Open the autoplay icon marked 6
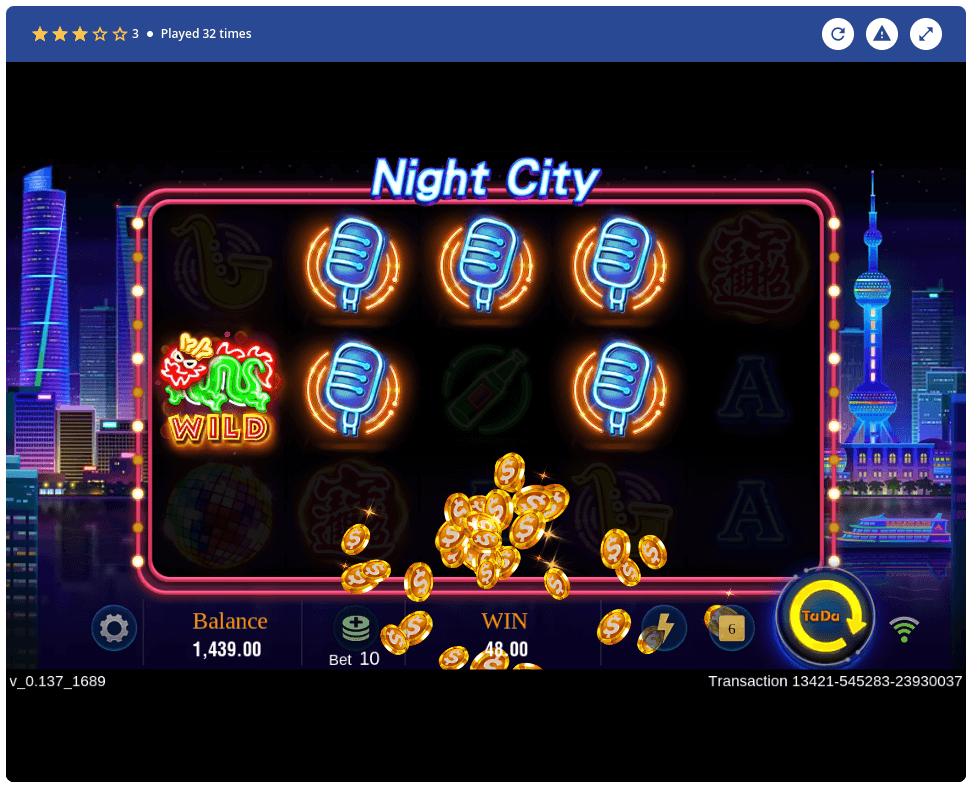 (731, 628)
